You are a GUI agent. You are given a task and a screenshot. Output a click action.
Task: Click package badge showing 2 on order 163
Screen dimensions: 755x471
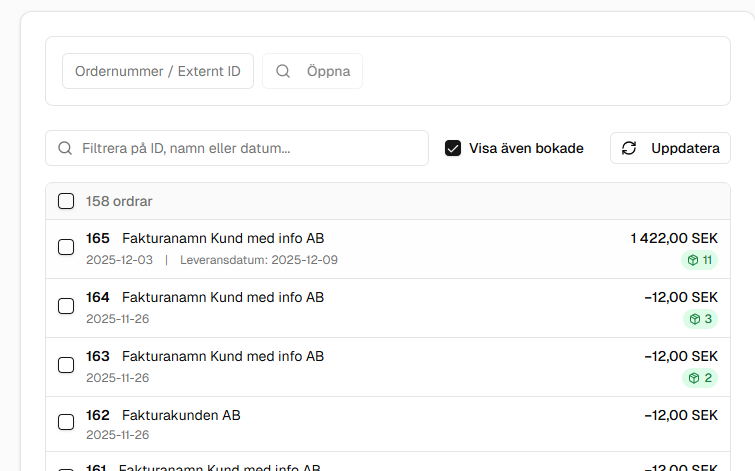(x=700, y=378)
